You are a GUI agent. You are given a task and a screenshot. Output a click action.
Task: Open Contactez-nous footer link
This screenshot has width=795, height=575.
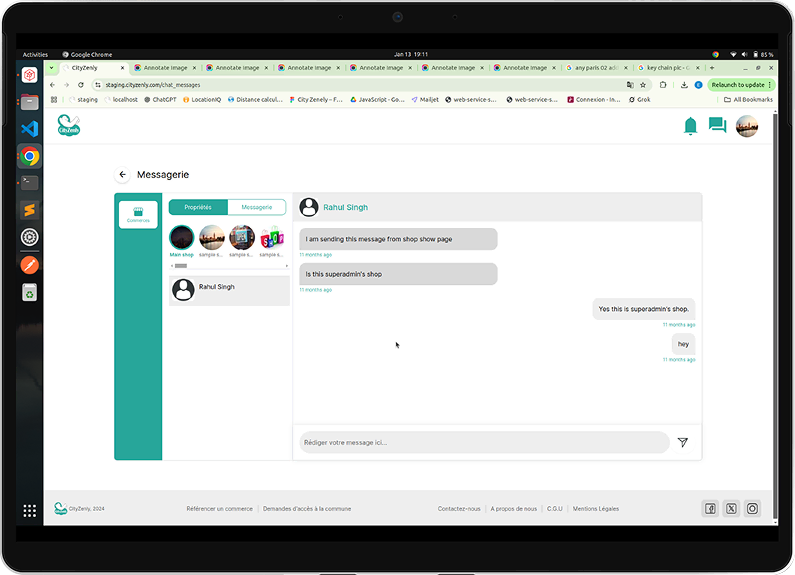point(459,509)
